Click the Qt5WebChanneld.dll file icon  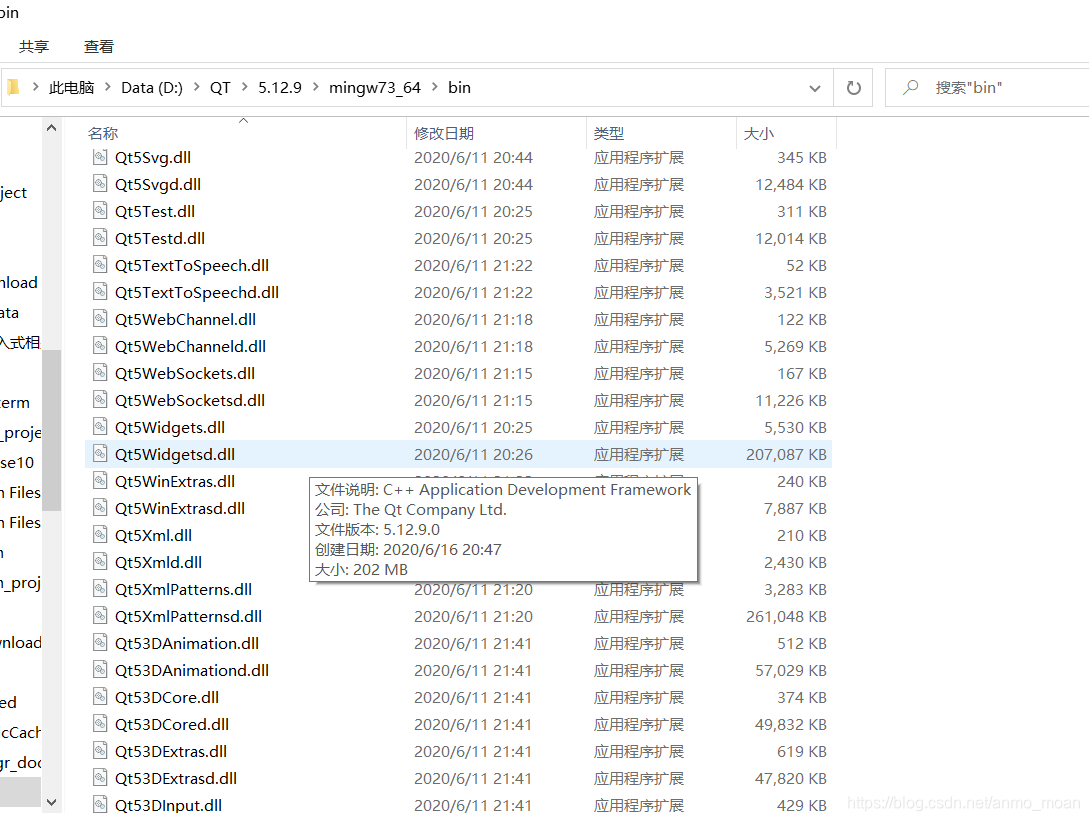[x=100, y=346]
